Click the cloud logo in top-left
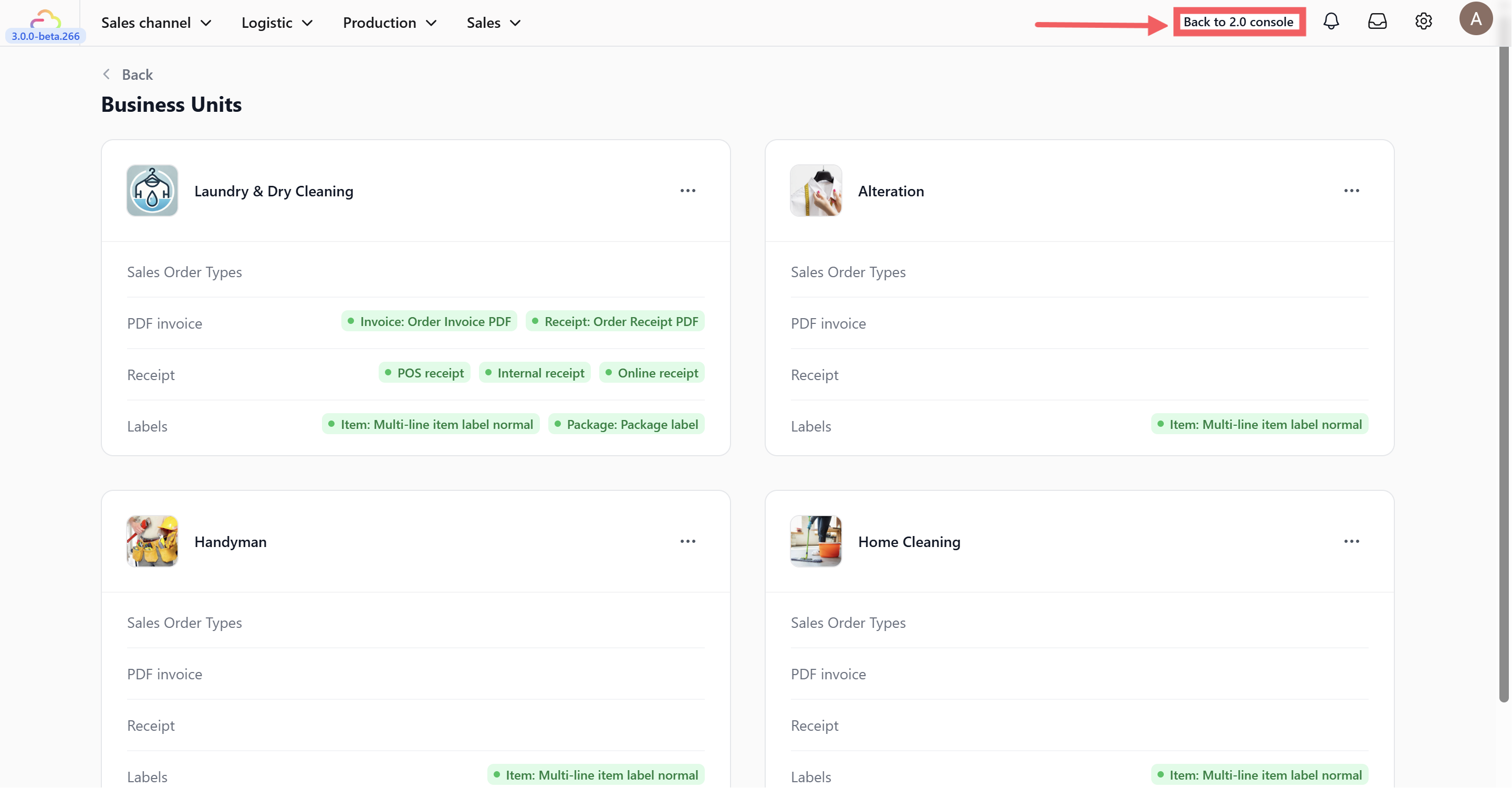 46,19
